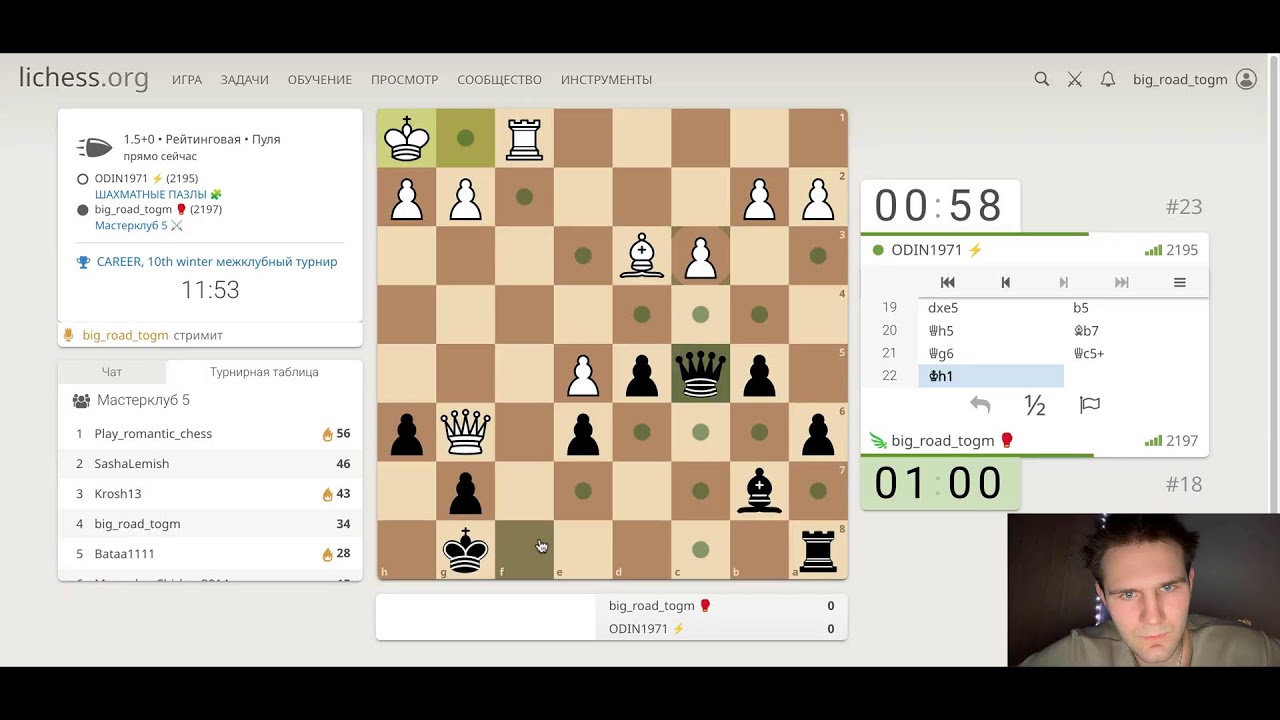Select the black pawn on h6
This screenshot has width=1280, height=720.
tap(406, 433)
